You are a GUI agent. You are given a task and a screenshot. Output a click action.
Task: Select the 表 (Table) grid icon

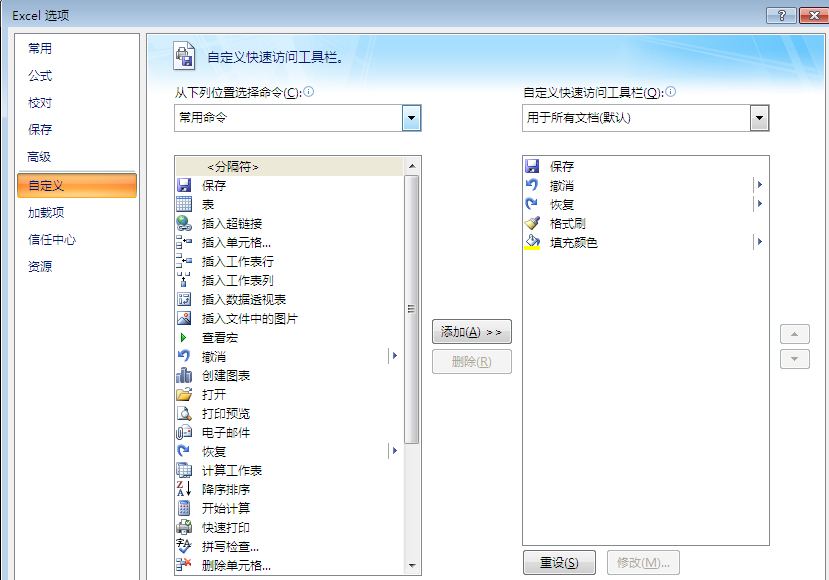click(x=184, y=204)
